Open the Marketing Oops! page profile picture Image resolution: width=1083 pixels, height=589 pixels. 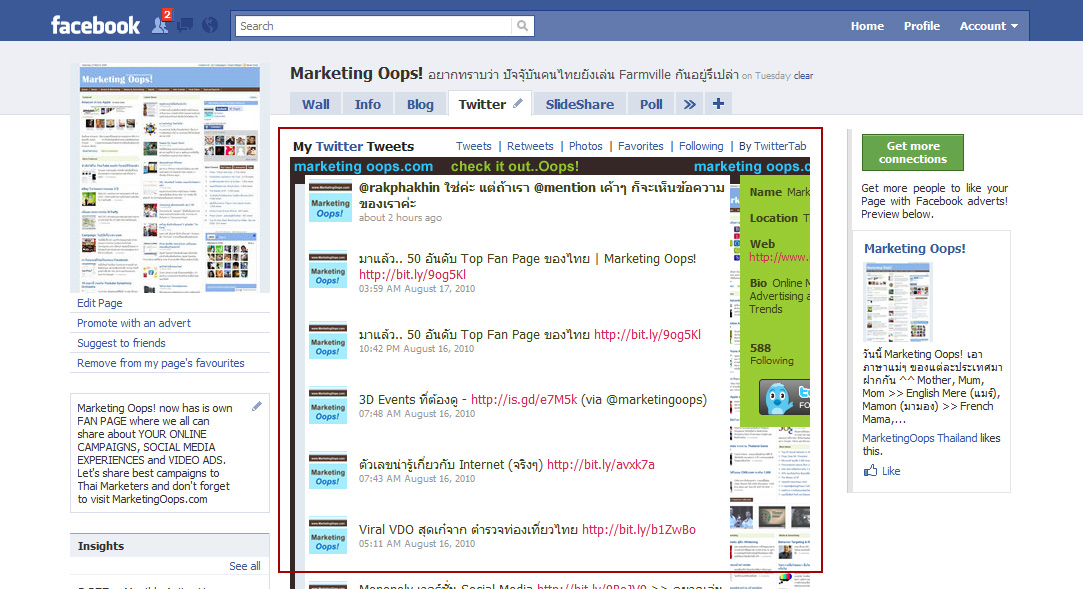click(x=170, y=178)
